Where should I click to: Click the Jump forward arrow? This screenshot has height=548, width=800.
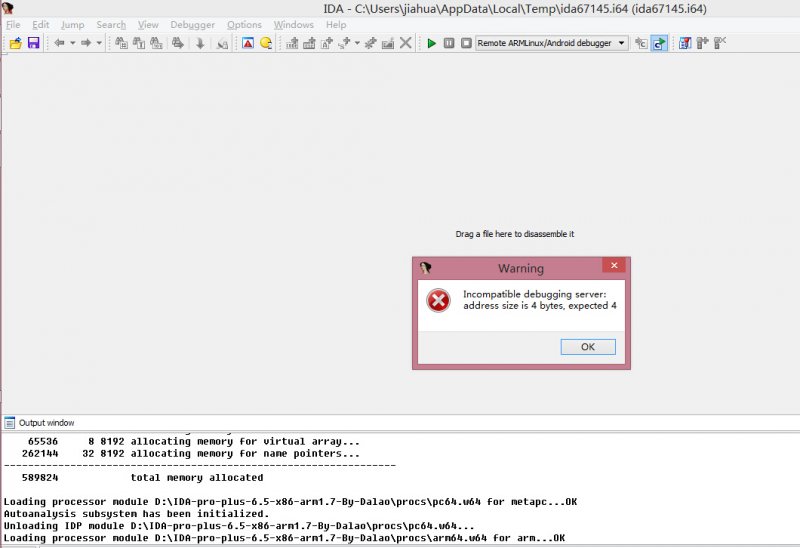(86, 43)
